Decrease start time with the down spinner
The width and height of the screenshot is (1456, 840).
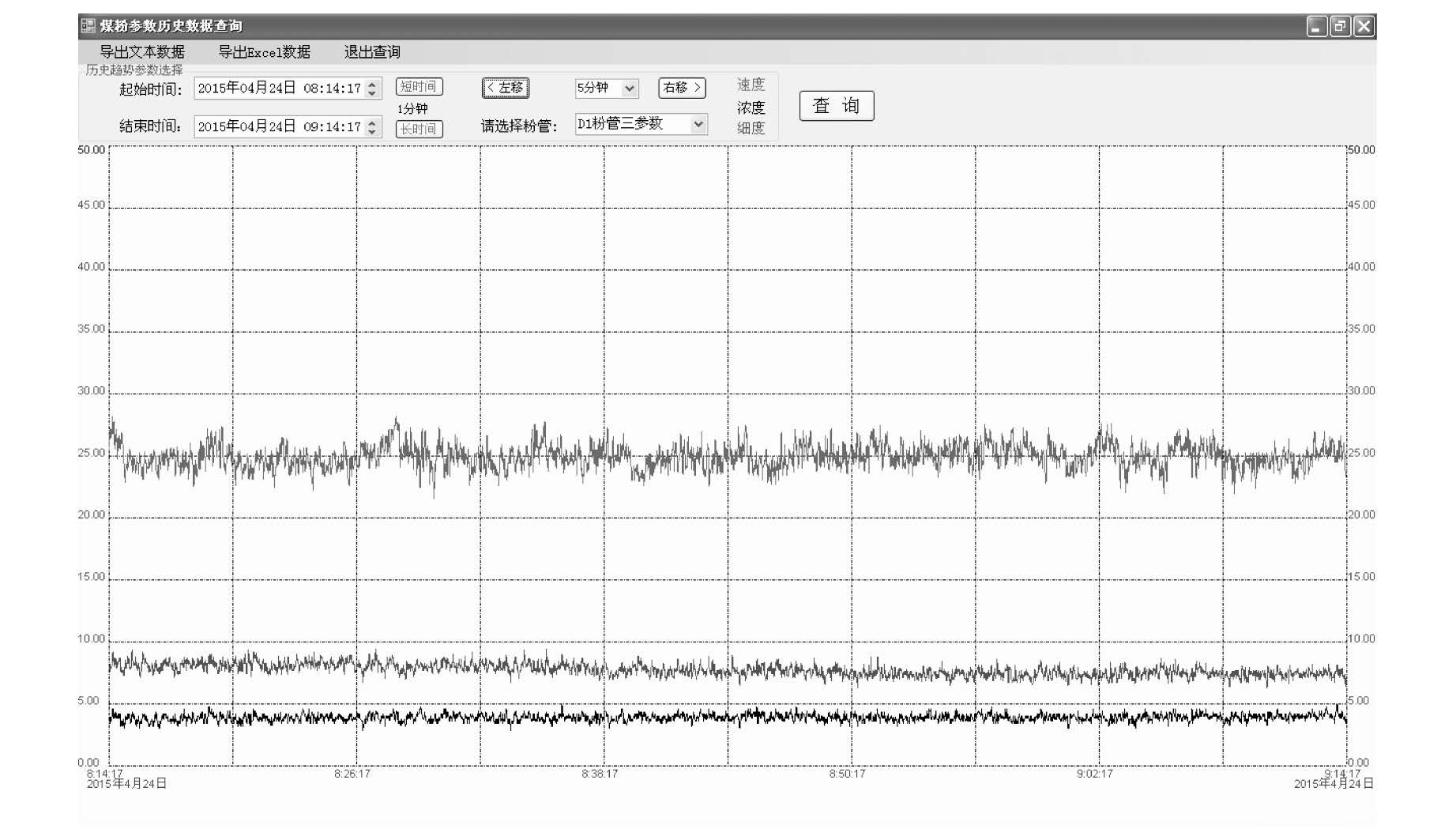click(x=373, y=93)
